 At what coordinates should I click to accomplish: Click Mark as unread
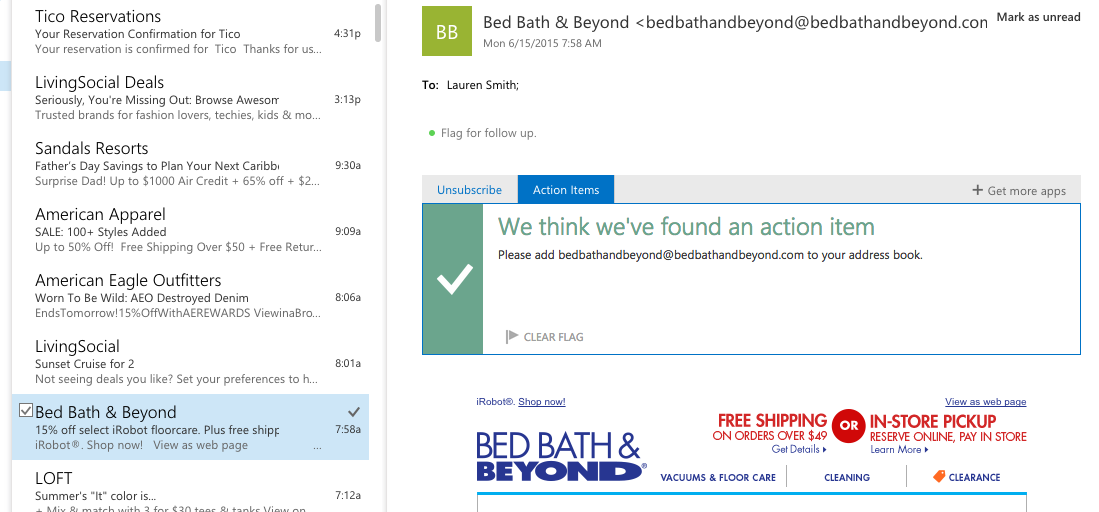pos(1038,17)
